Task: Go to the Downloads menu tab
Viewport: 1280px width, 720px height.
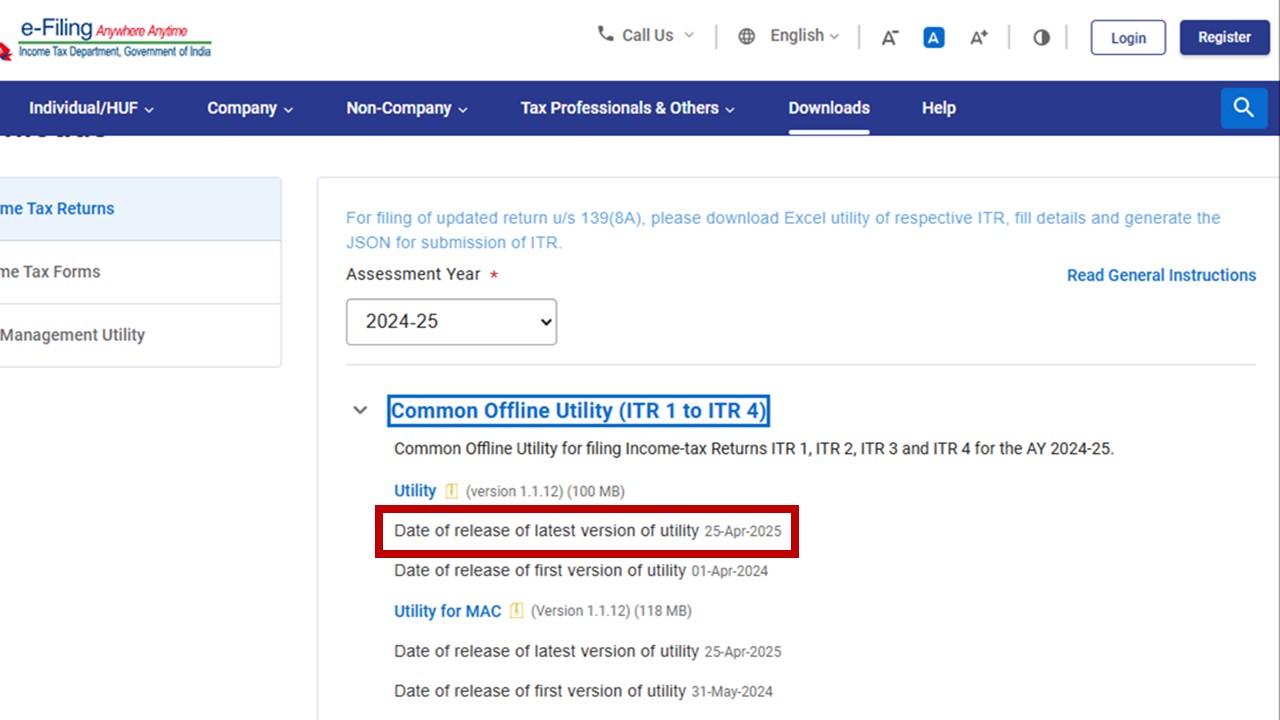Action: pos(829,108)
